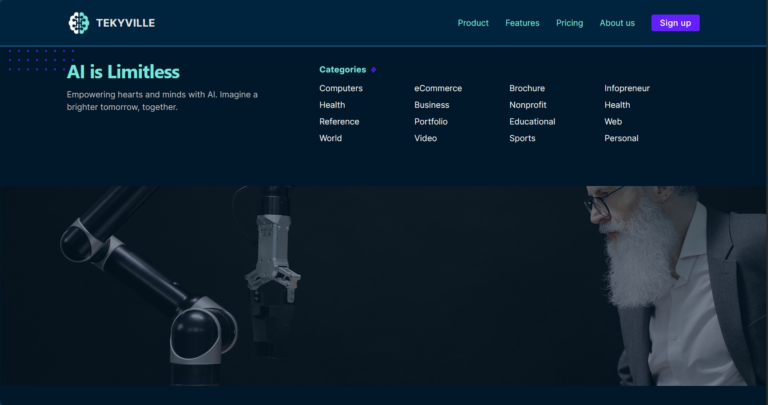Screen dimensions: 768x405
Task: Open the eCommerce category
Action: pyautogui.click(x=438, y=88)
